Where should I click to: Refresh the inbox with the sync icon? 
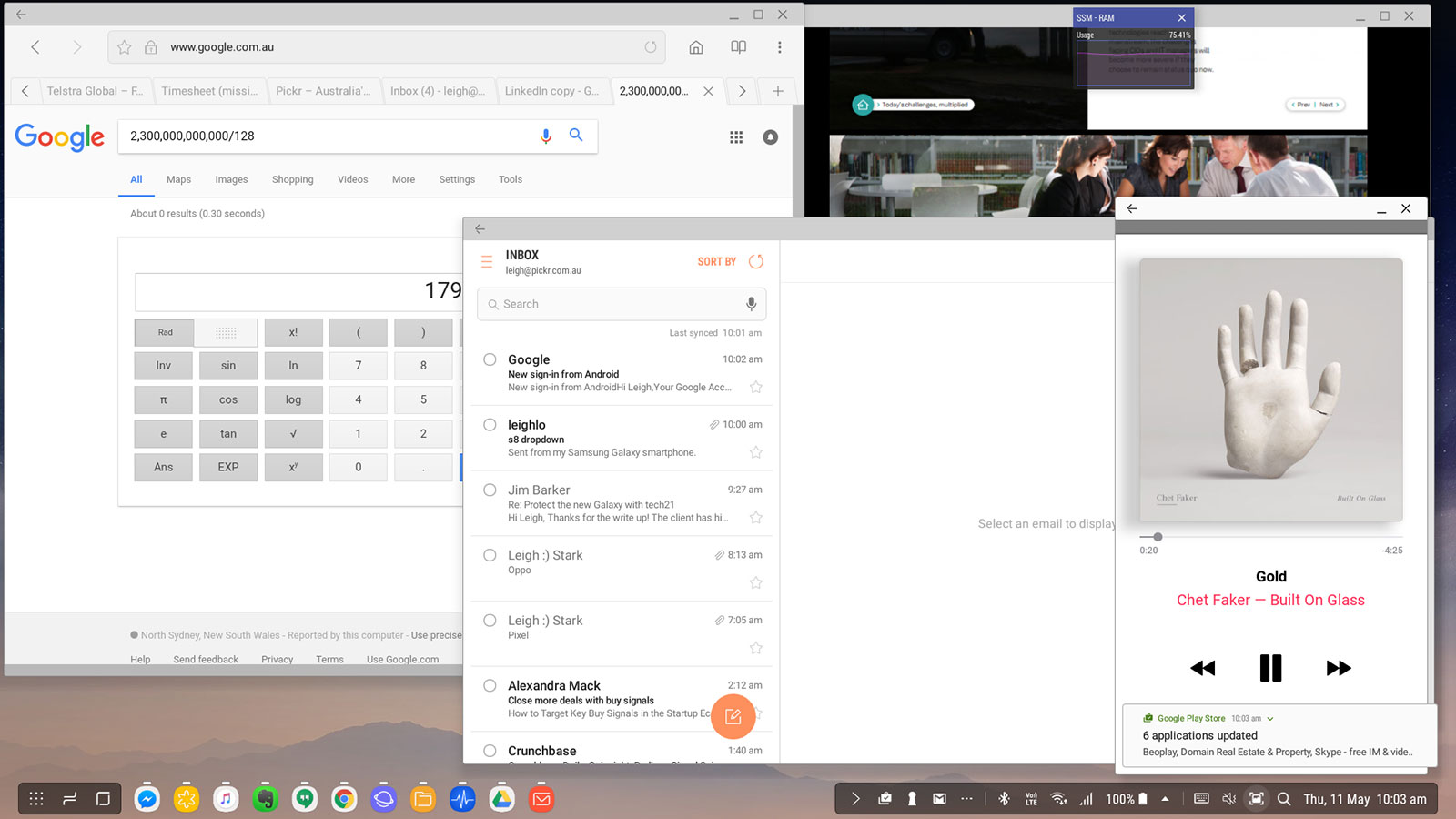tap(755, 262)
